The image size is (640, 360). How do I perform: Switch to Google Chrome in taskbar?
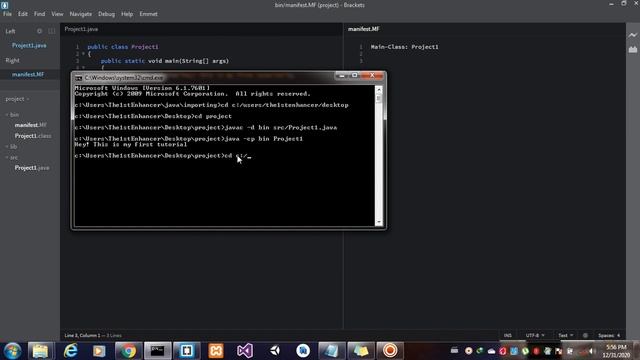pyautogui.click(x=128, y=351)
